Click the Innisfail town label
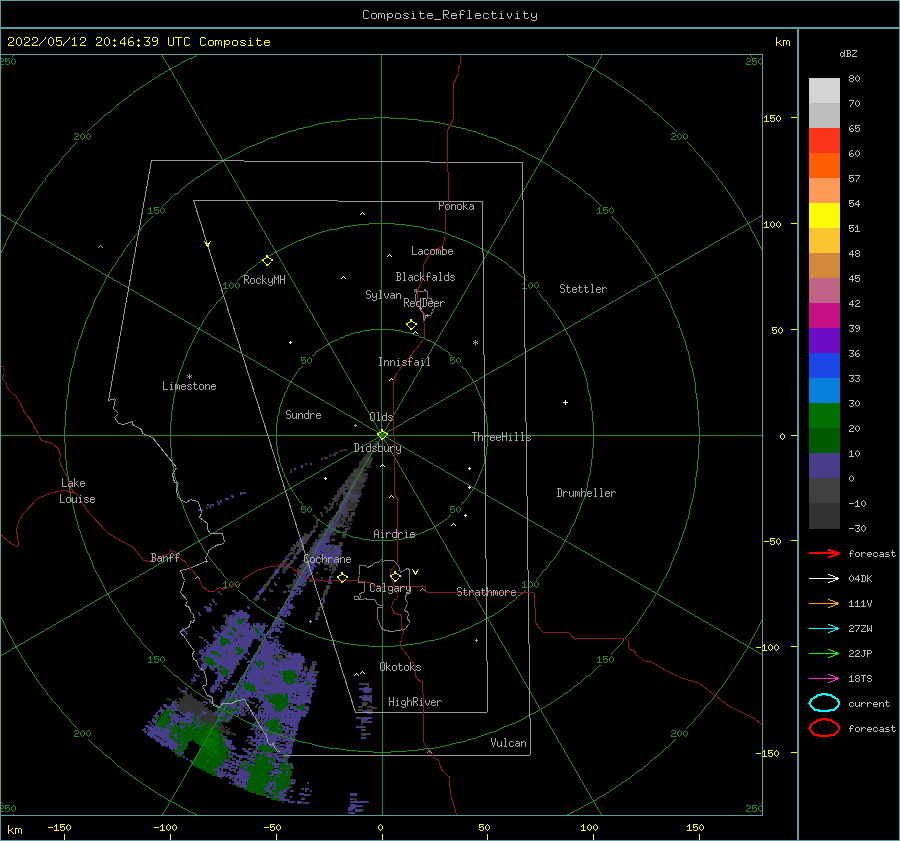The width and height of the screenshot is (900, 841). coord(404,362)
